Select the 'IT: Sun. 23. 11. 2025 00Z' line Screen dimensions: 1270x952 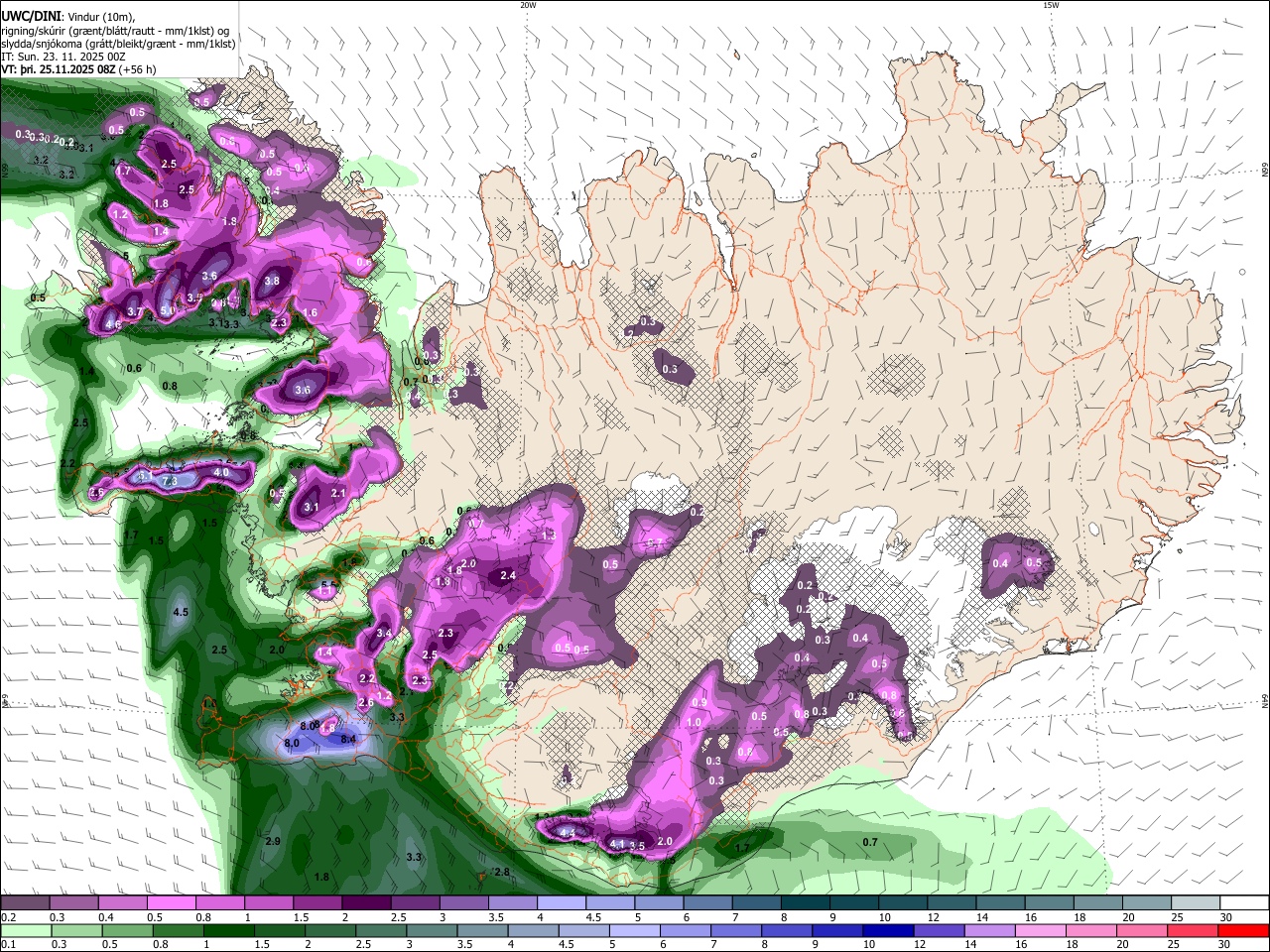pos(63,57)
